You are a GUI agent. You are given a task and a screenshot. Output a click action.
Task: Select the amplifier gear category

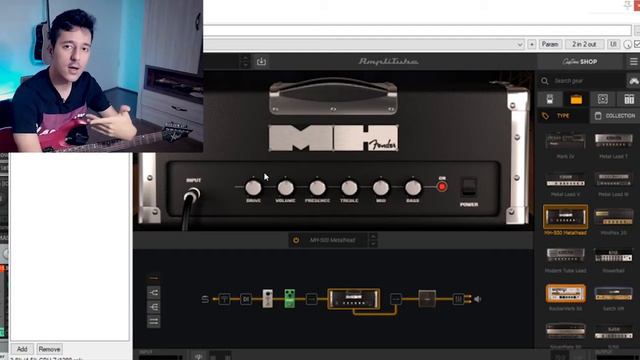click(x=576, y=99)
